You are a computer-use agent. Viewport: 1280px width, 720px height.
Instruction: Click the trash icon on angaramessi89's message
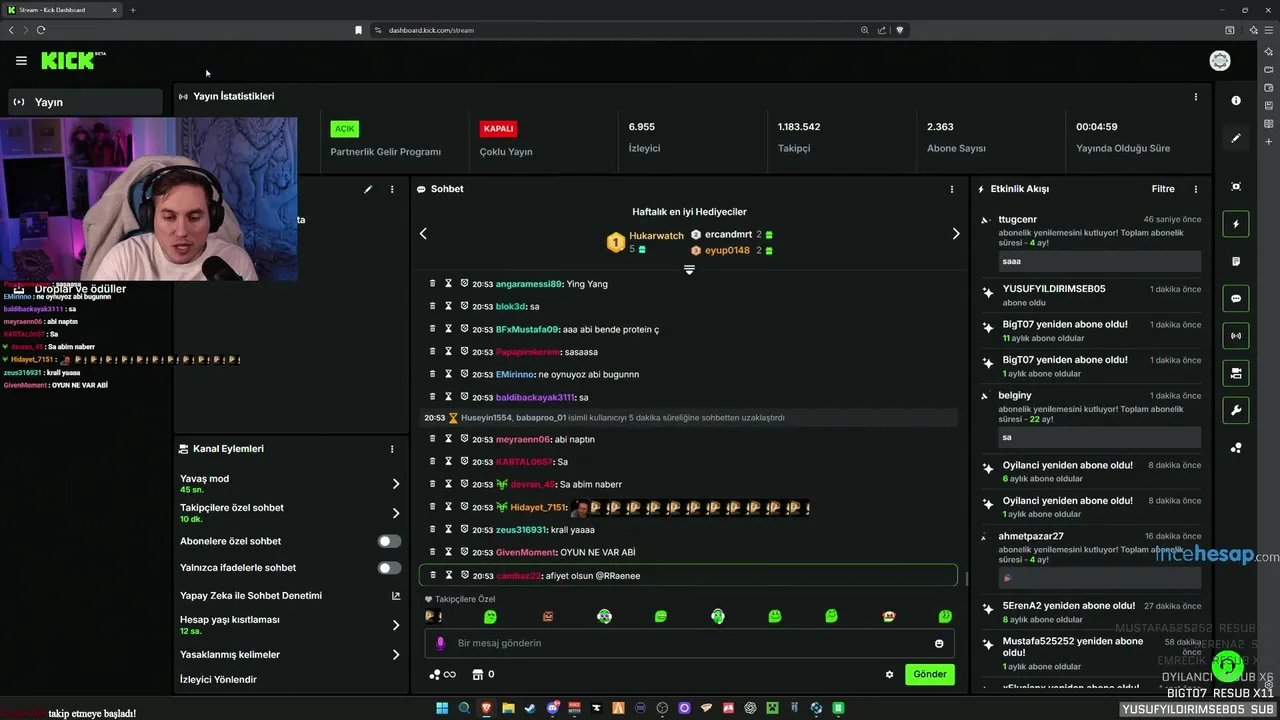(433, 283)
